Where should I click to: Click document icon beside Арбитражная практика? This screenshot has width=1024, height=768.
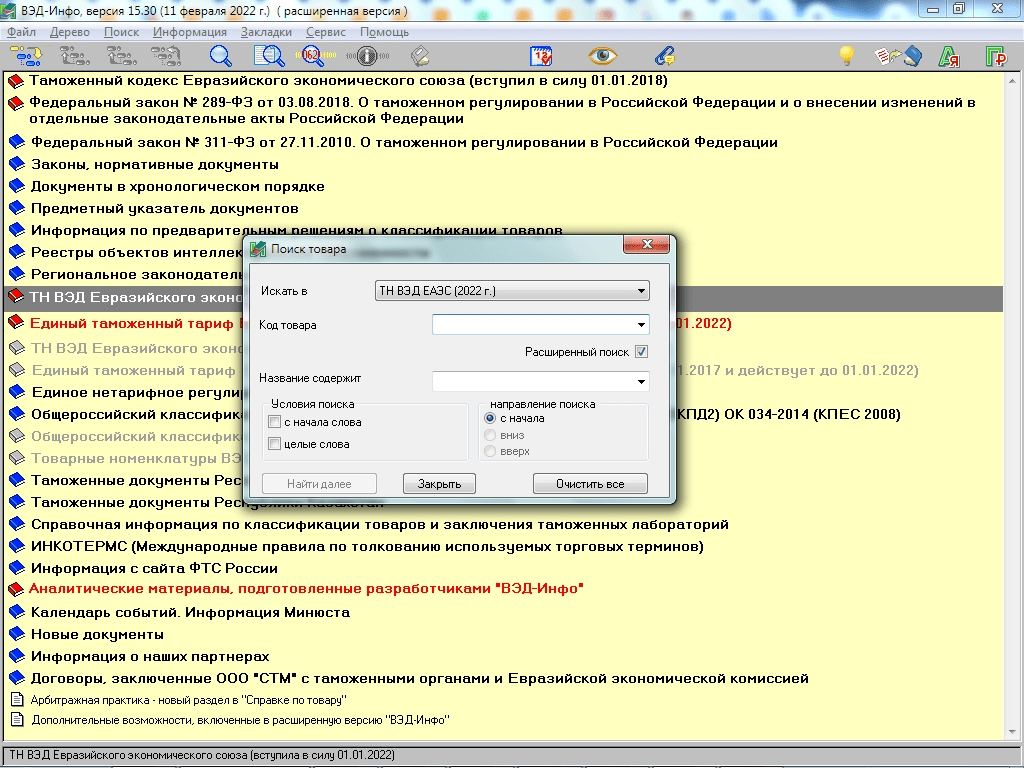click(18, 700)
